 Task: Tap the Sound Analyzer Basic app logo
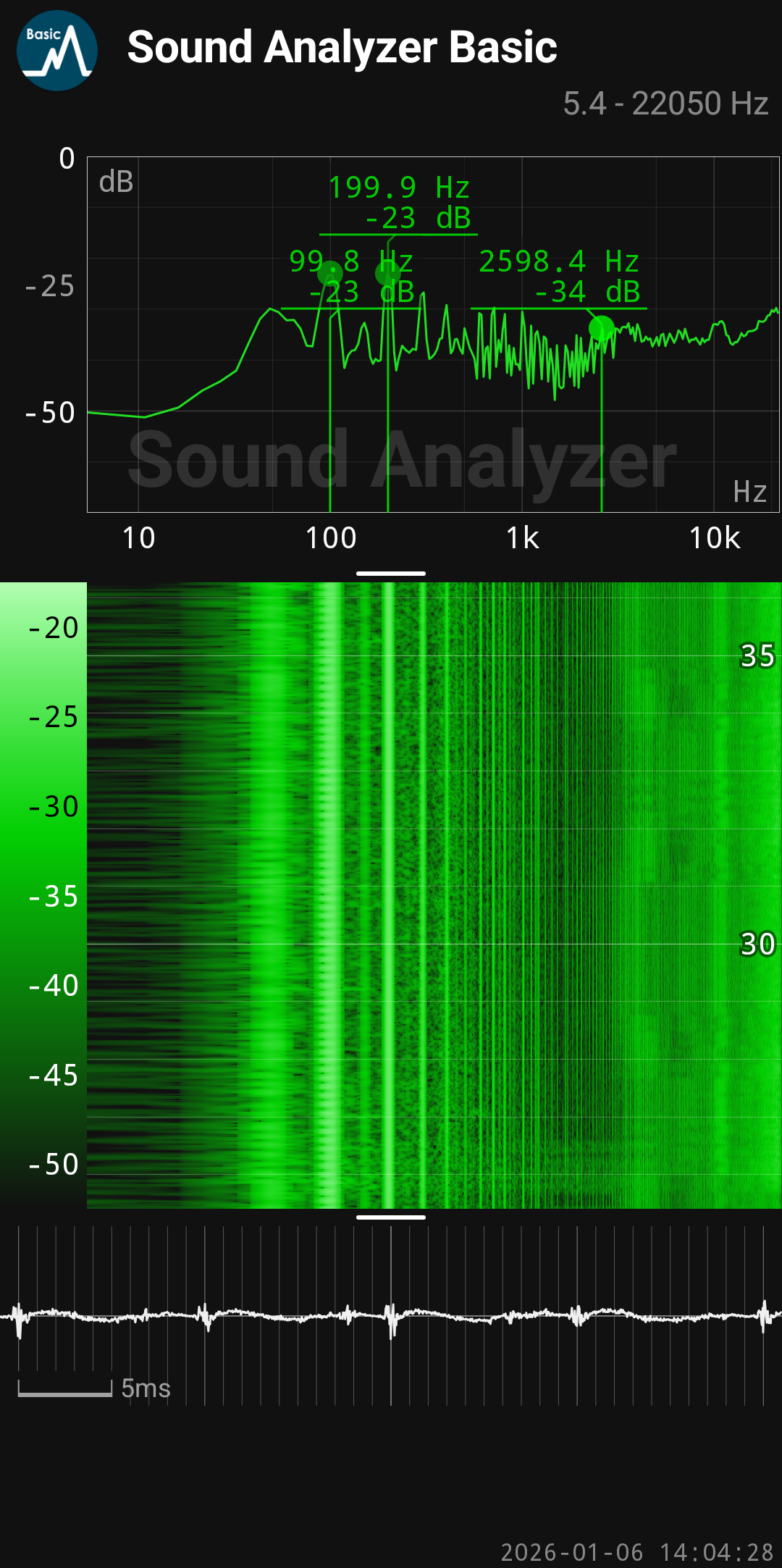click(57, 51)
